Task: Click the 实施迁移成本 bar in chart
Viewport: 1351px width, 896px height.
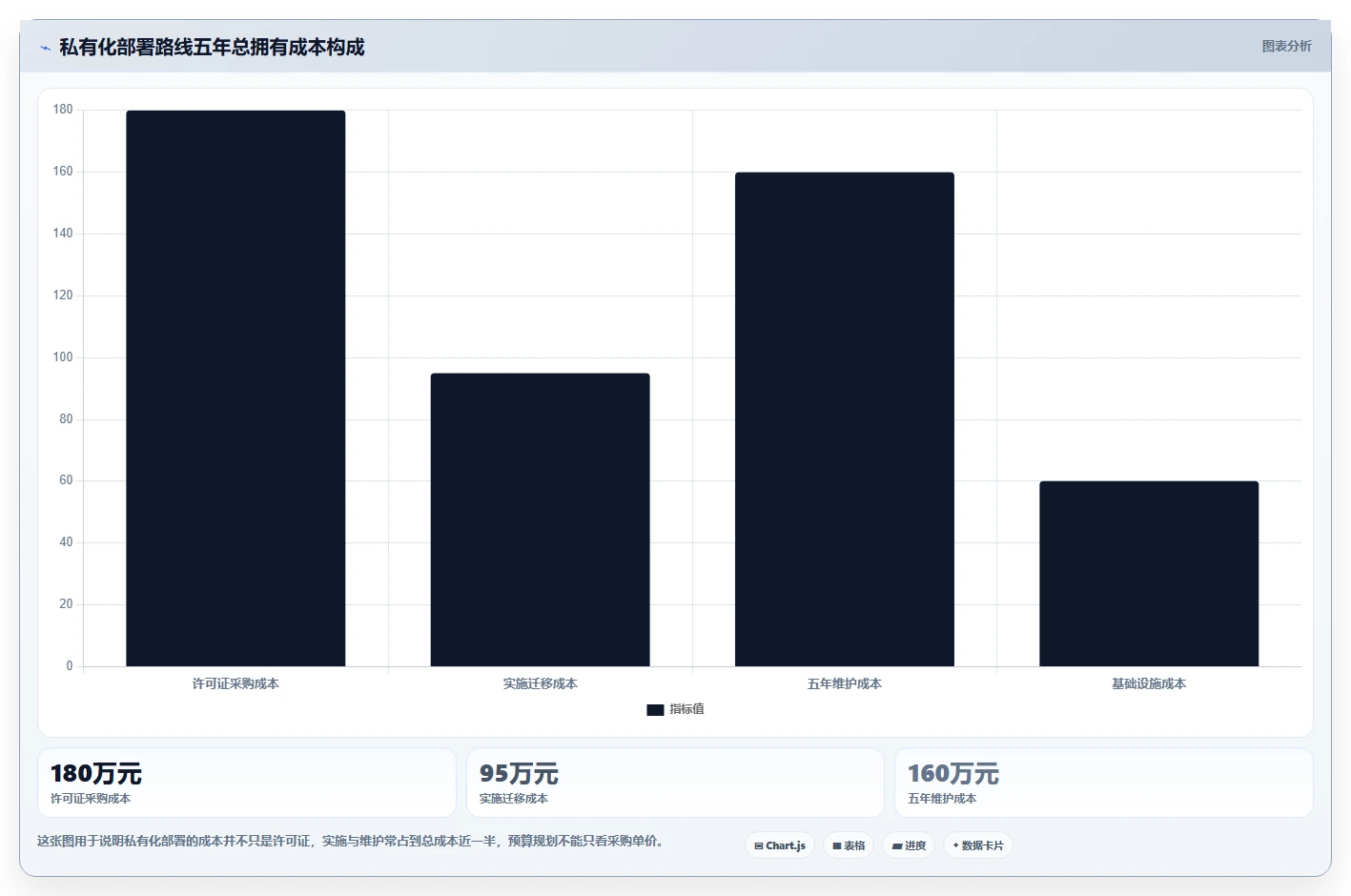Action: point(540,519)
